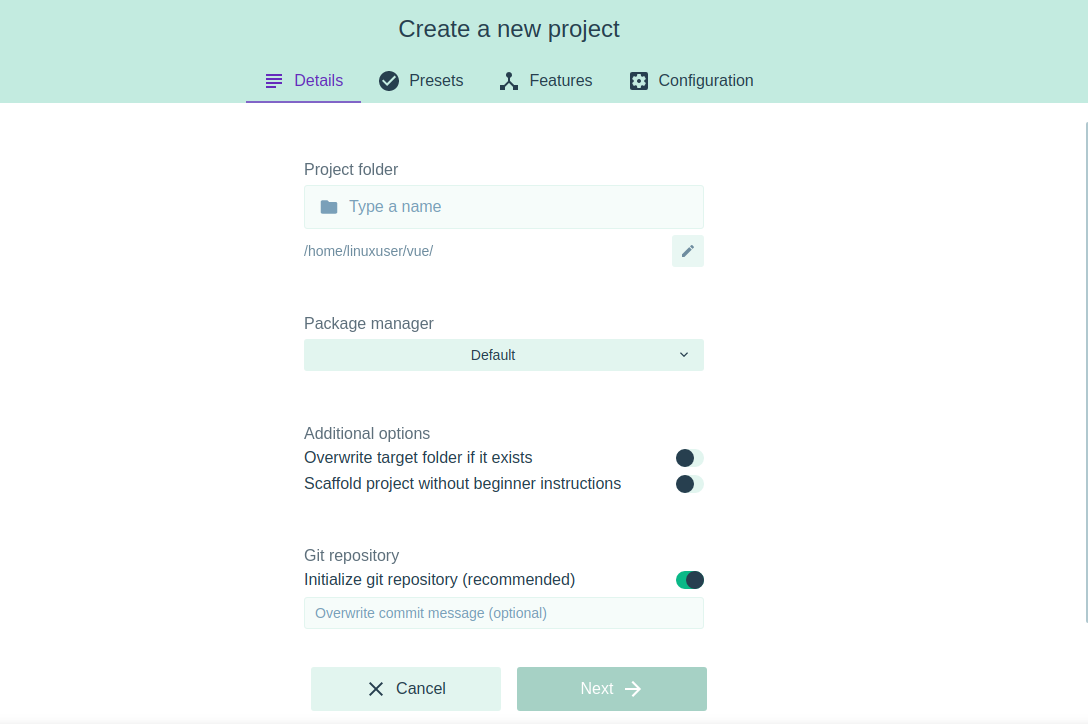Click the X icon on Cancel button
The image size is (1088, 724).
tap(376, 689)
